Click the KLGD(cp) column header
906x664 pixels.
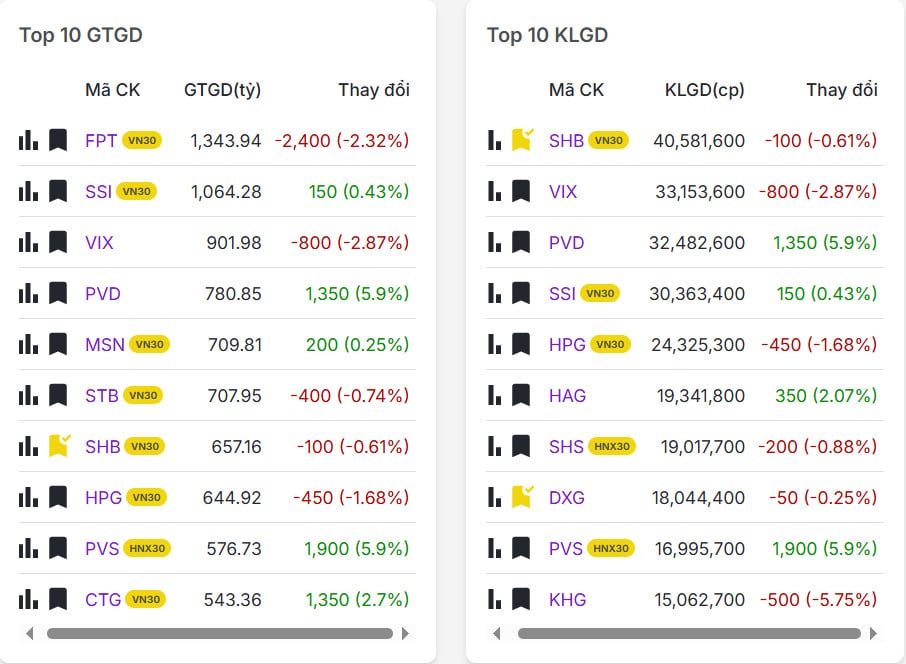[x=704, y=90]
